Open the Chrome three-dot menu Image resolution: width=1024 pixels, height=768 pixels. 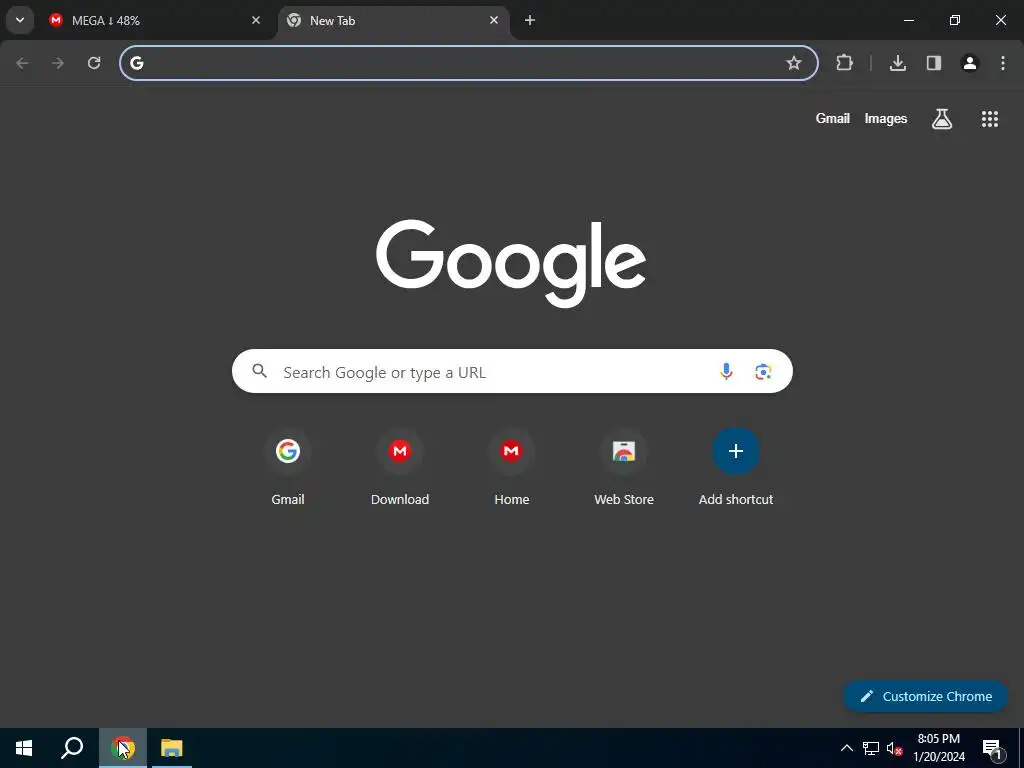1003,63
